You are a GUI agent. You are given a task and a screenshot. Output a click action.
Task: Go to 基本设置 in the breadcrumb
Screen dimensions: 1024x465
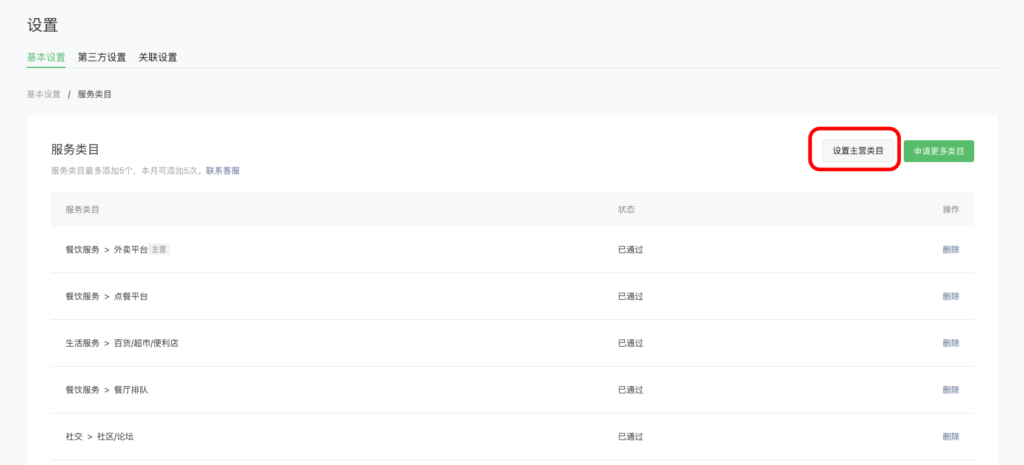45,94
